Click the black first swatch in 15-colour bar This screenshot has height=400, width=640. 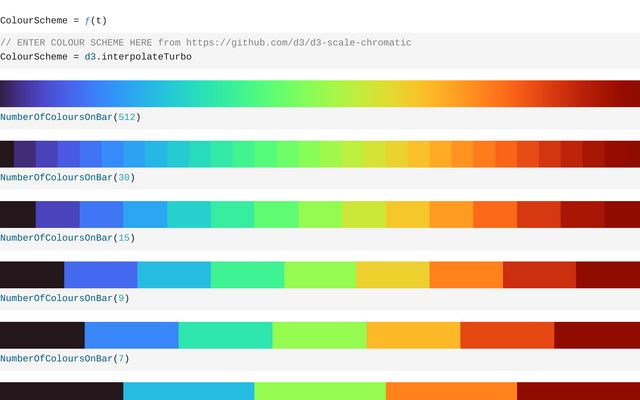point(18,215)
